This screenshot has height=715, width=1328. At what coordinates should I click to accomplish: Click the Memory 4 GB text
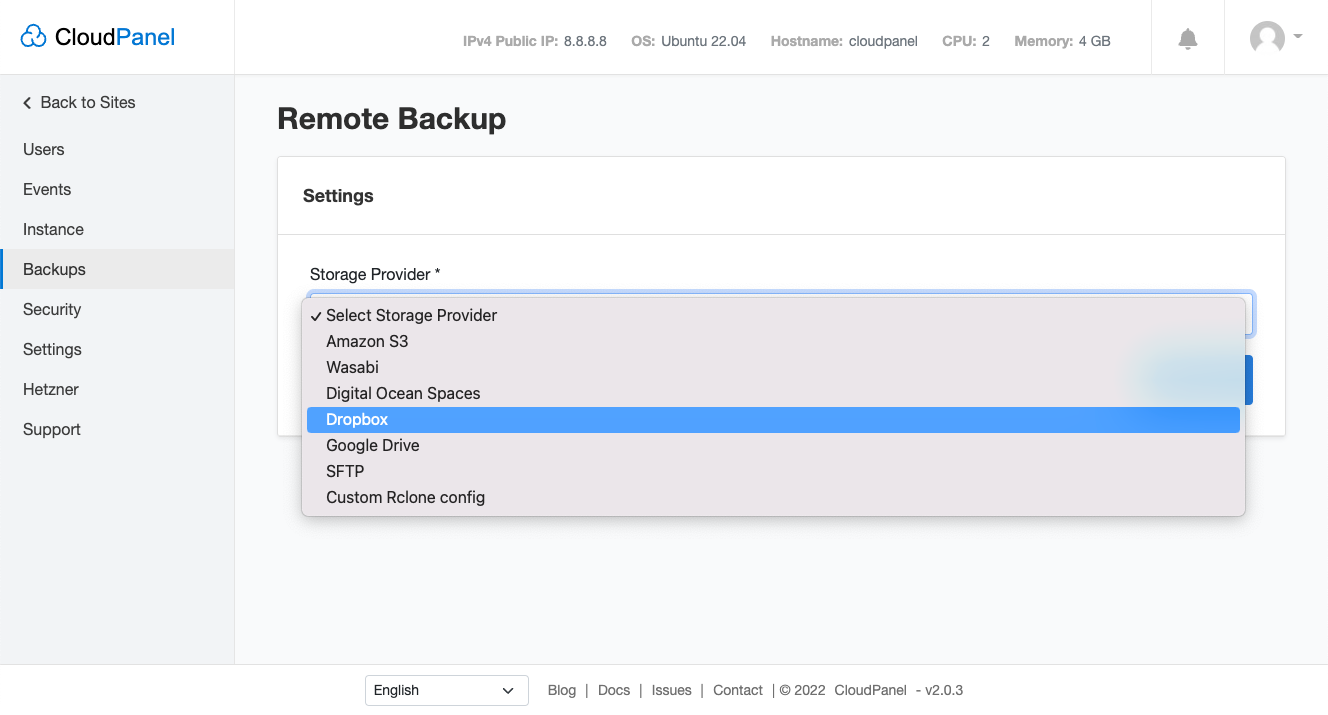click(1062, 41)
